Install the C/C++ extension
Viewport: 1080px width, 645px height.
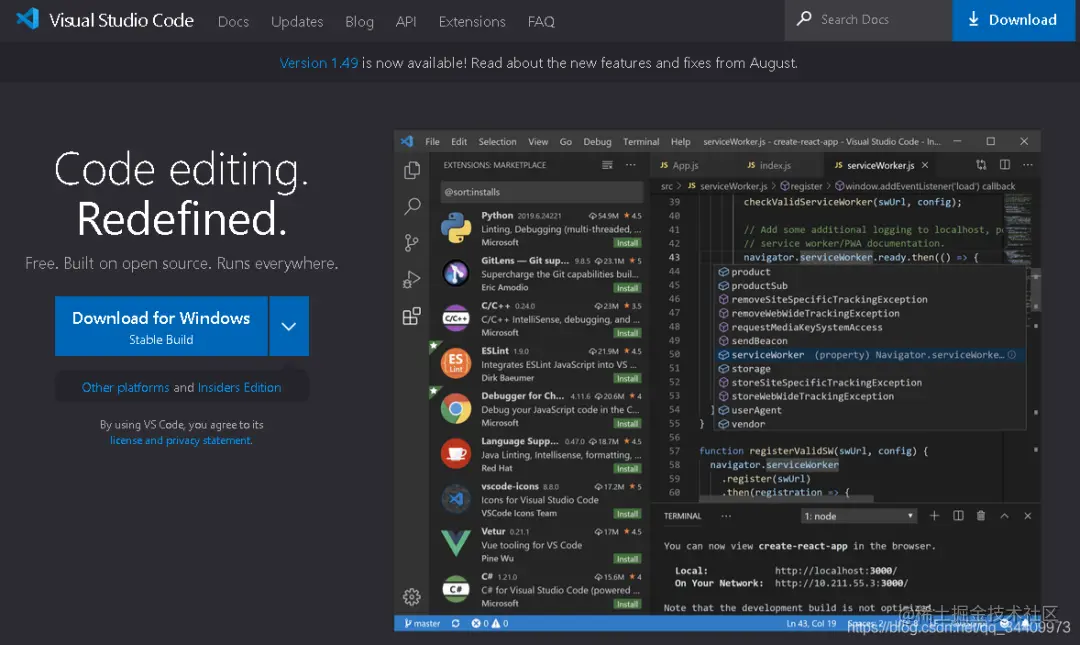point(627,334)
